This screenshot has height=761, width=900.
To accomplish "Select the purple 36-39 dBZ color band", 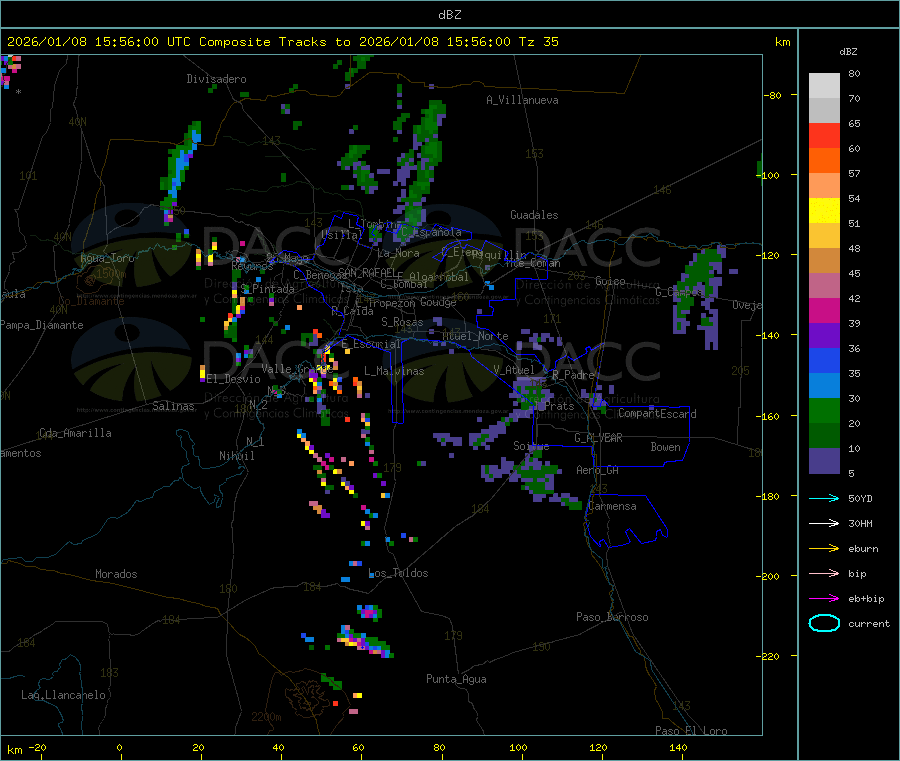I will pyautogui.click(x=824, y=336).
